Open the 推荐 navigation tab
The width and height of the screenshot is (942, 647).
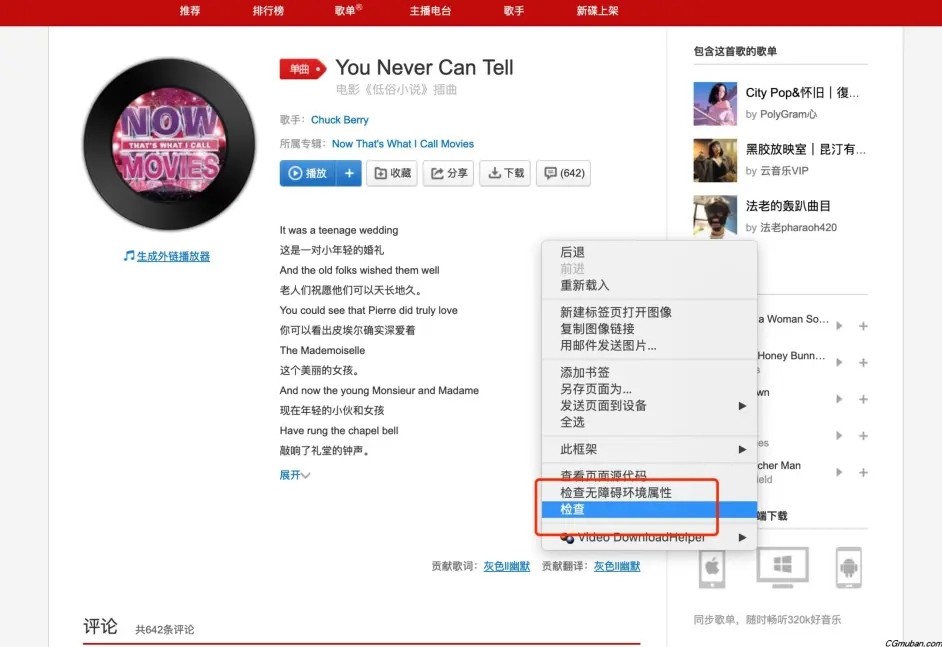[x=190, y=11]
